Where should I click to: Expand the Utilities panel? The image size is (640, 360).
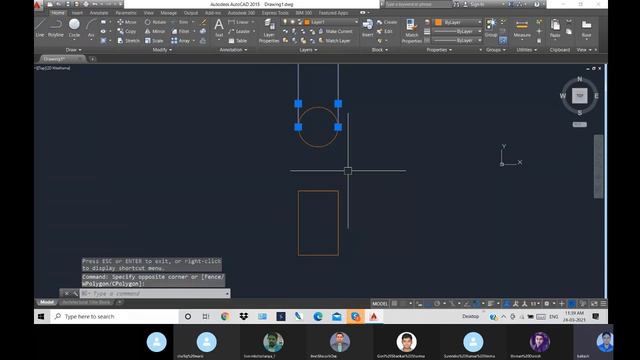[x=527, y=50]
